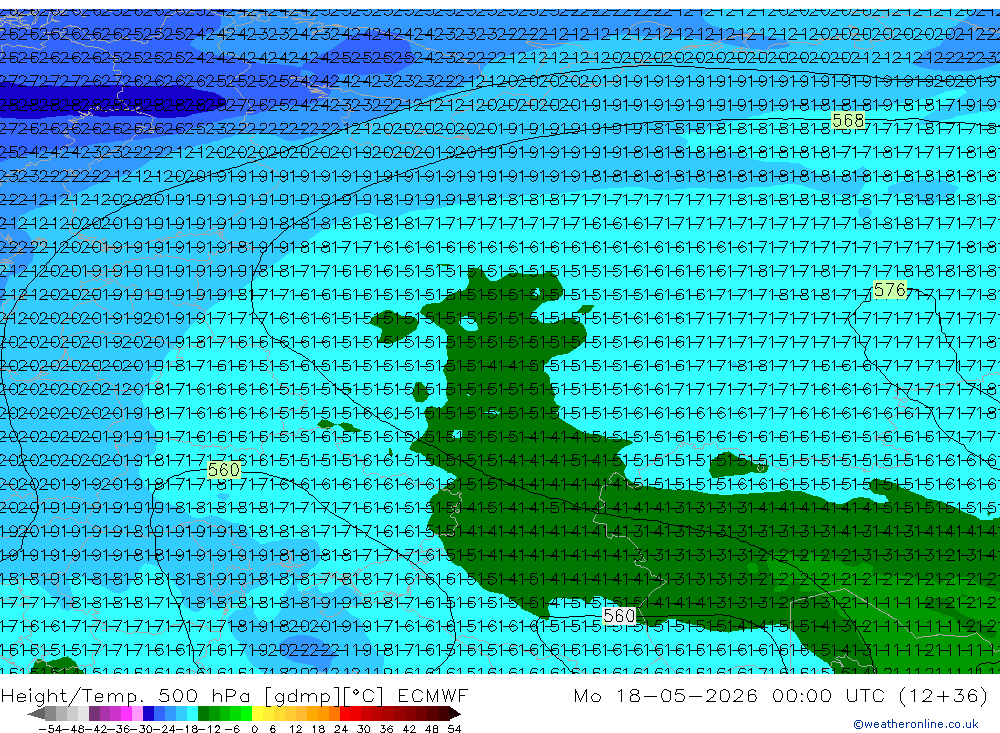This screenshot has width=1000, height=733.
Task: Open the weatheronline.co.uk copyright link
Action: pyautogui.click(x=916, y=724)
